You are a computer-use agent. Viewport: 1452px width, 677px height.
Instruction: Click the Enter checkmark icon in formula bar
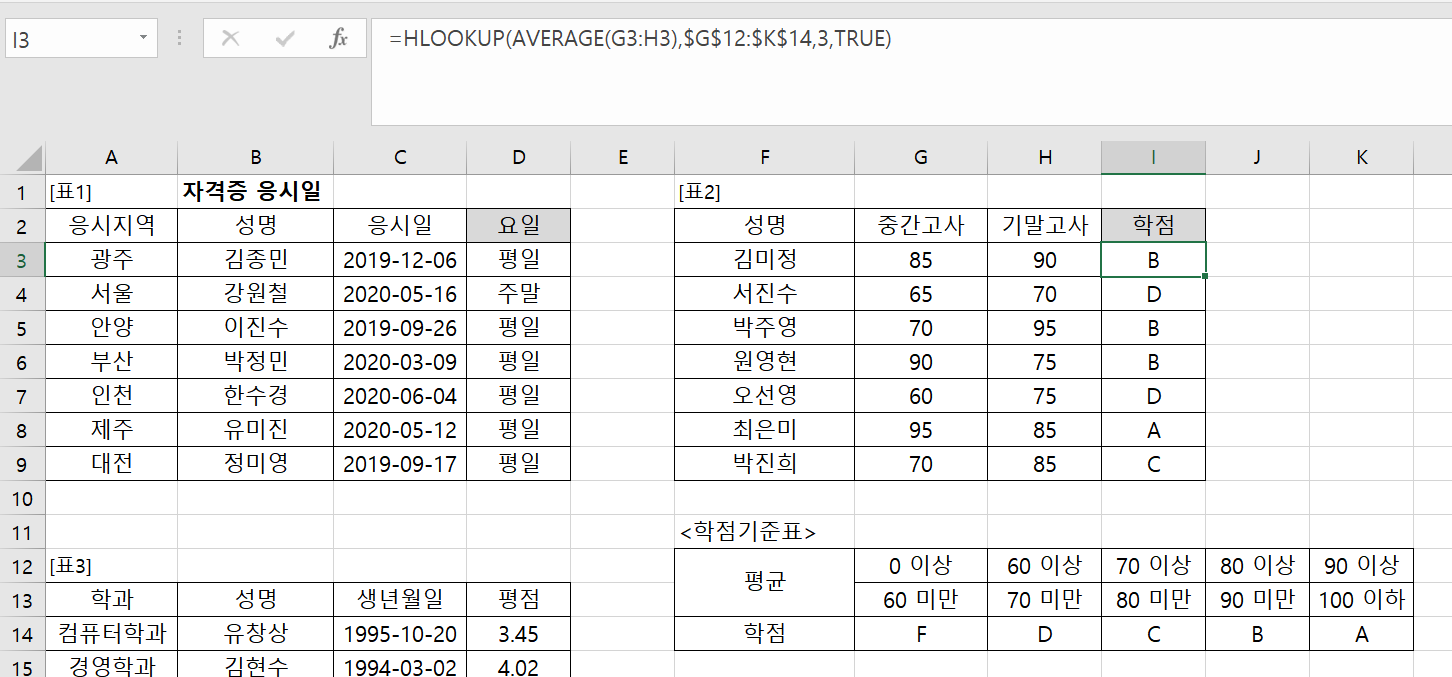pos(285,39)
